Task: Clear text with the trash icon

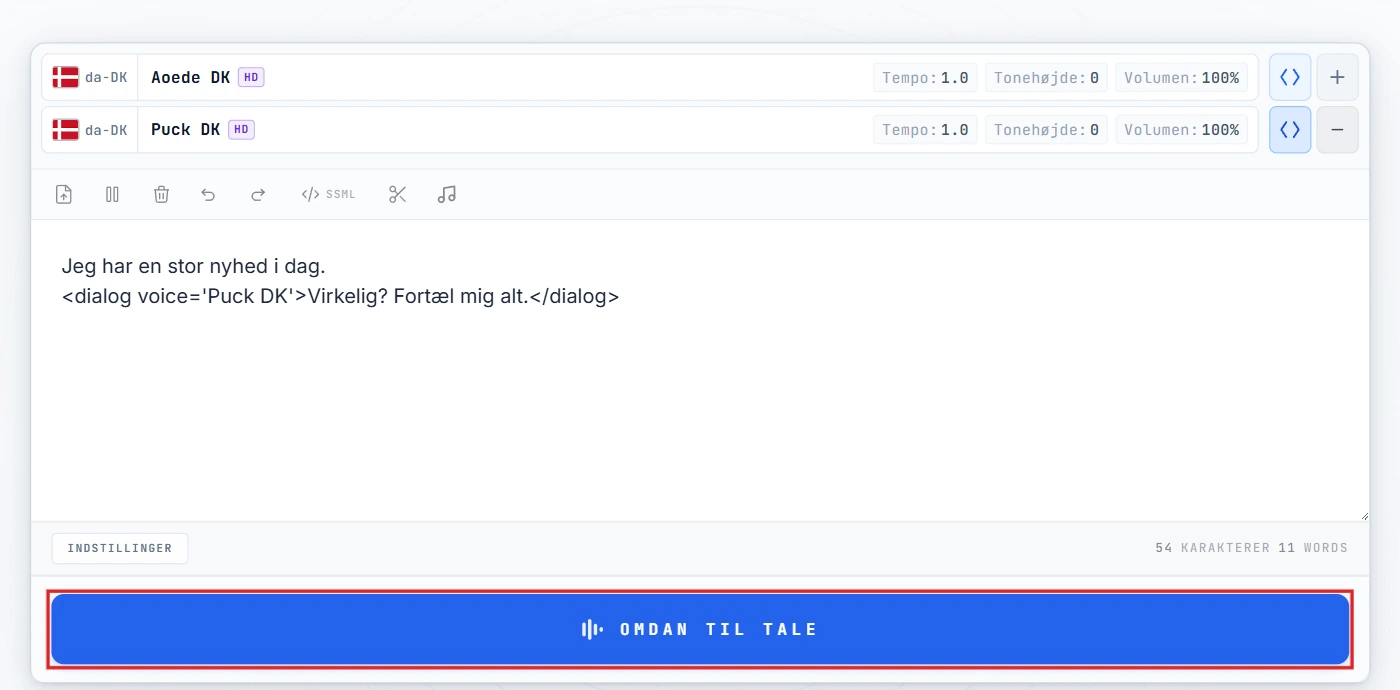Action: click(161, 195)
